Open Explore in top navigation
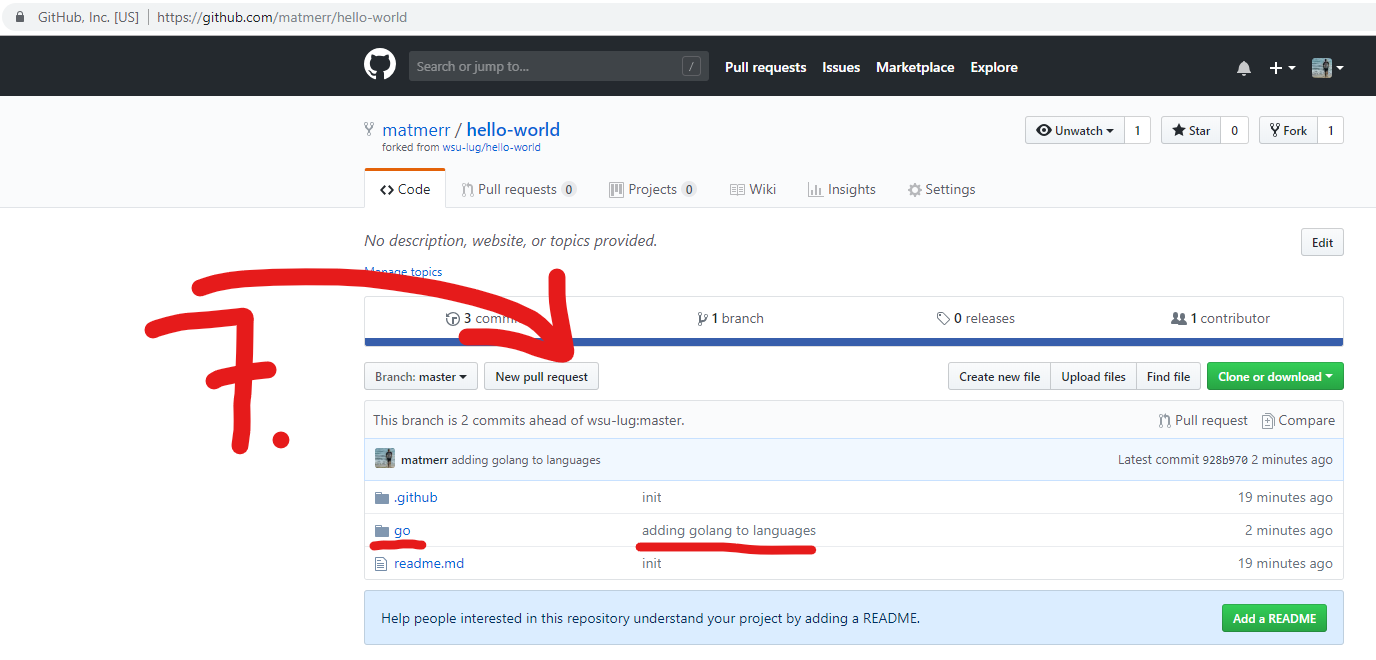This screenshot has height=660, width=1376. click(994, 67)
